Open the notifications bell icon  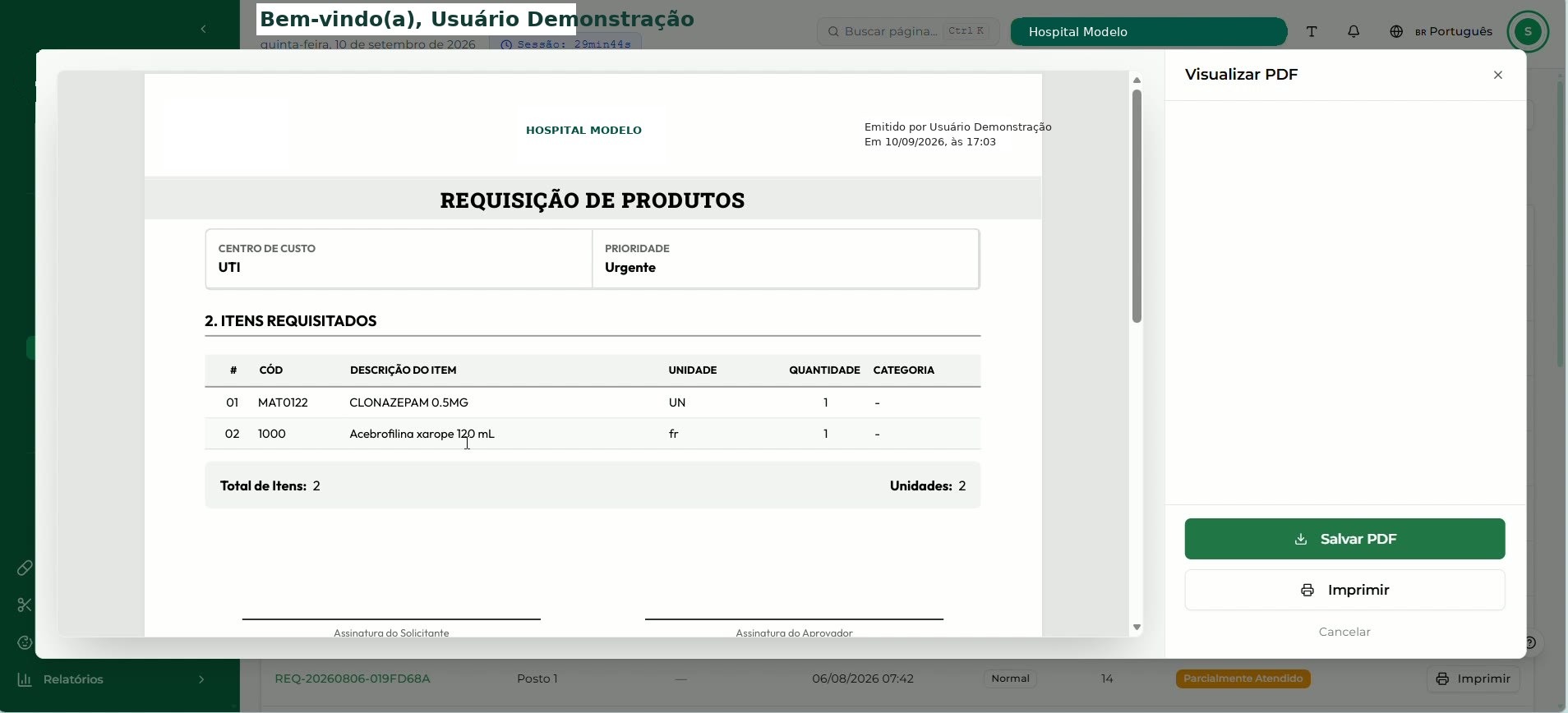coord(1354,31)
